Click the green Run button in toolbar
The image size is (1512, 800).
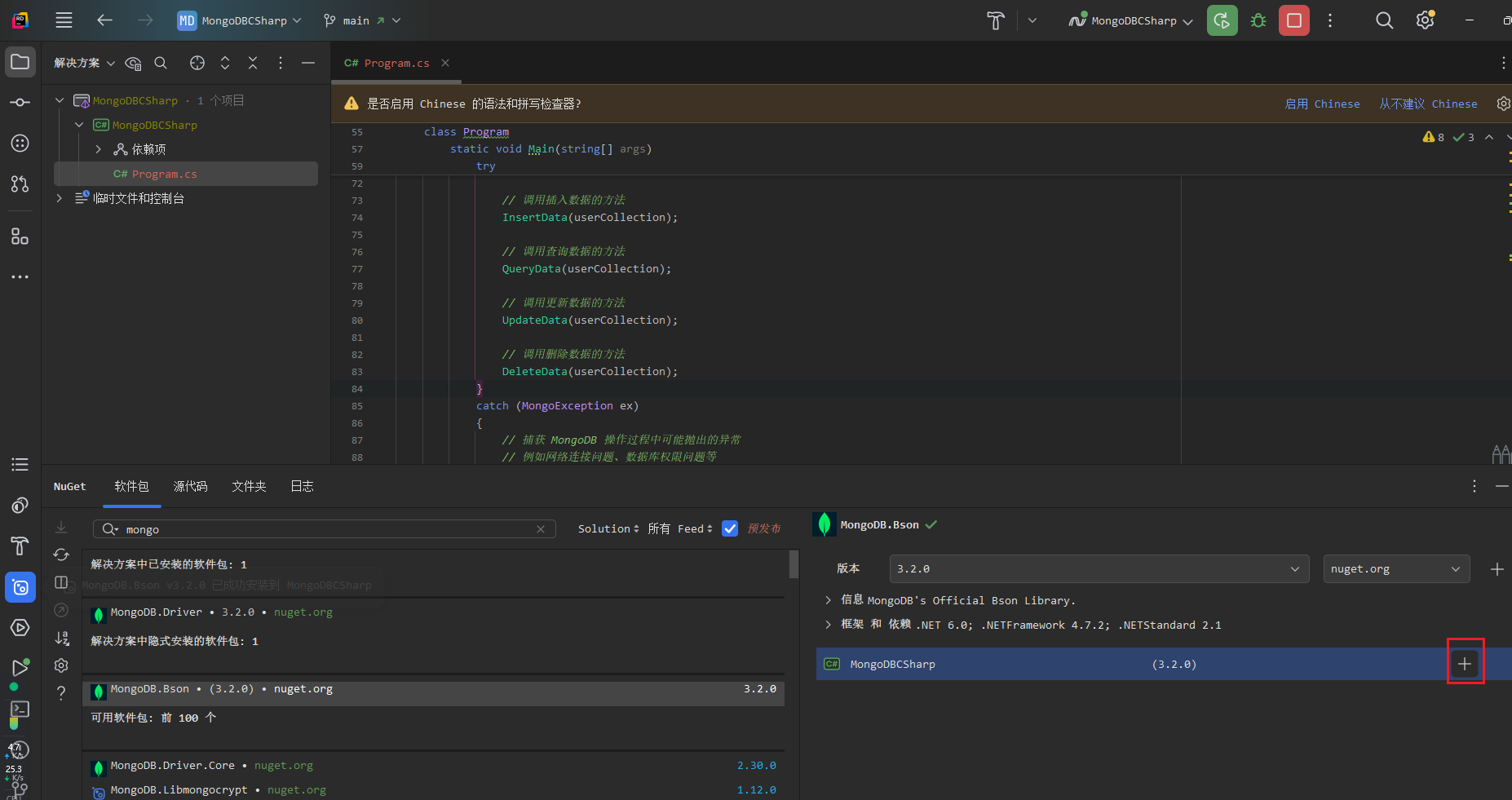point(1222,20)
